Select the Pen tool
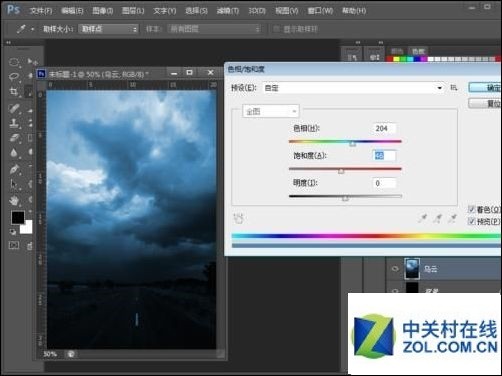502x376 pixels. [14, 169]
